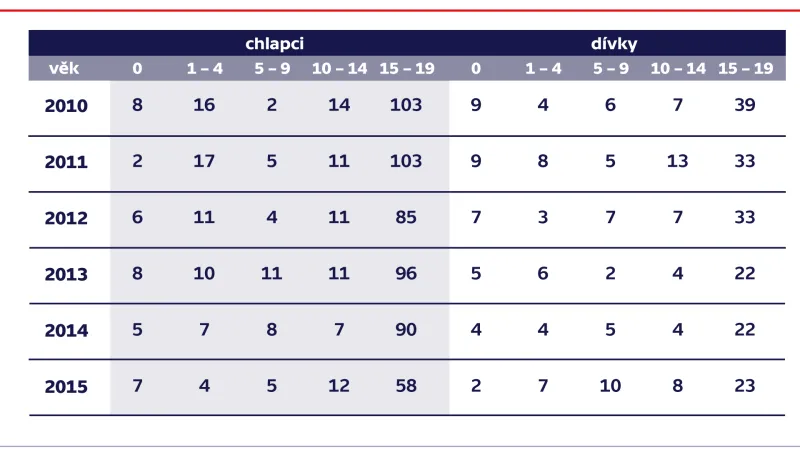This screenshot has width=800, height=449.
Task: Select the 2011 row label
Action: (x=66, y=162)
